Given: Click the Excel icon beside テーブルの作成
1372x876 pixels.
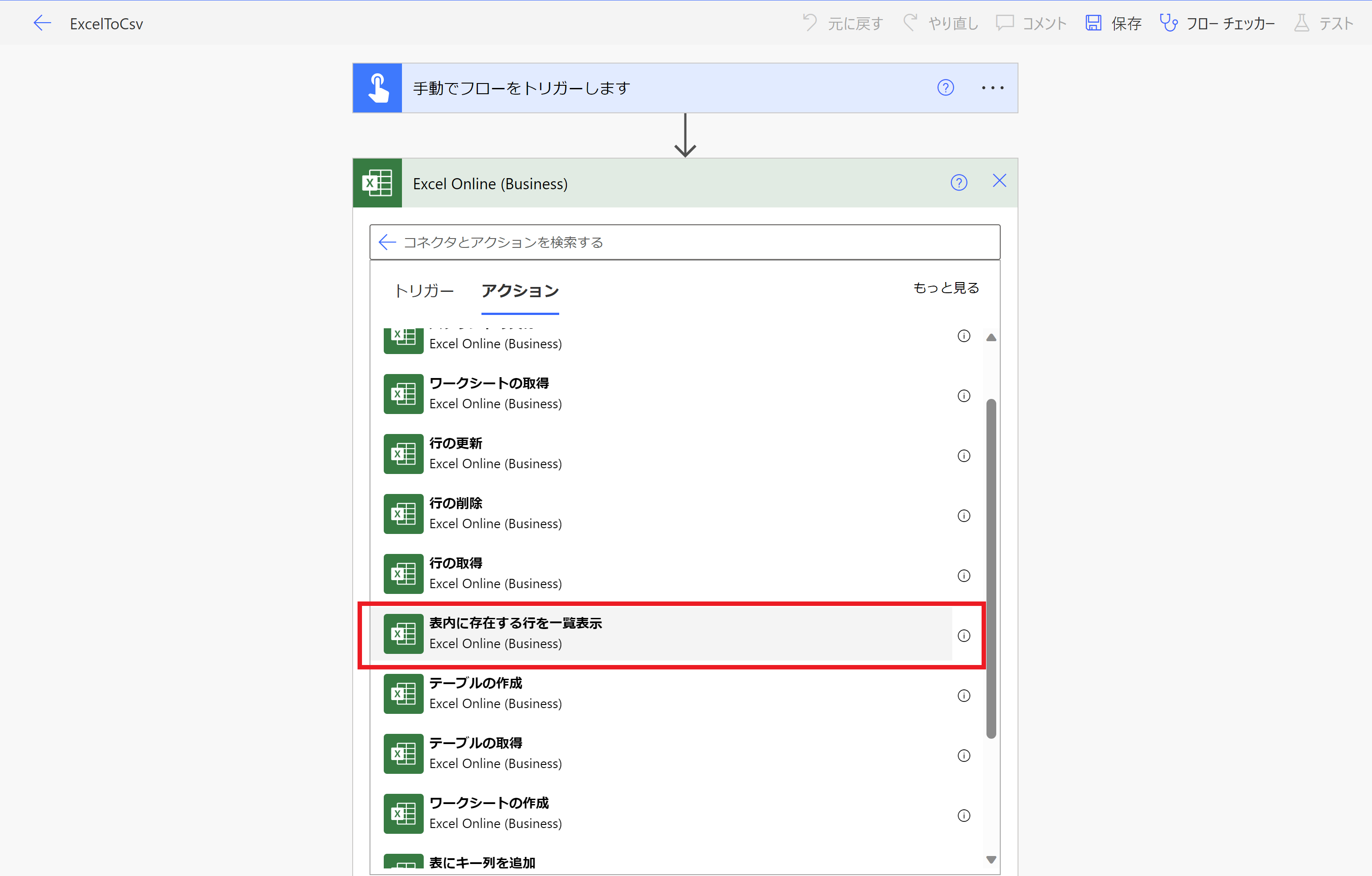Looking at the screenshot, I should [x=403, y=693].
